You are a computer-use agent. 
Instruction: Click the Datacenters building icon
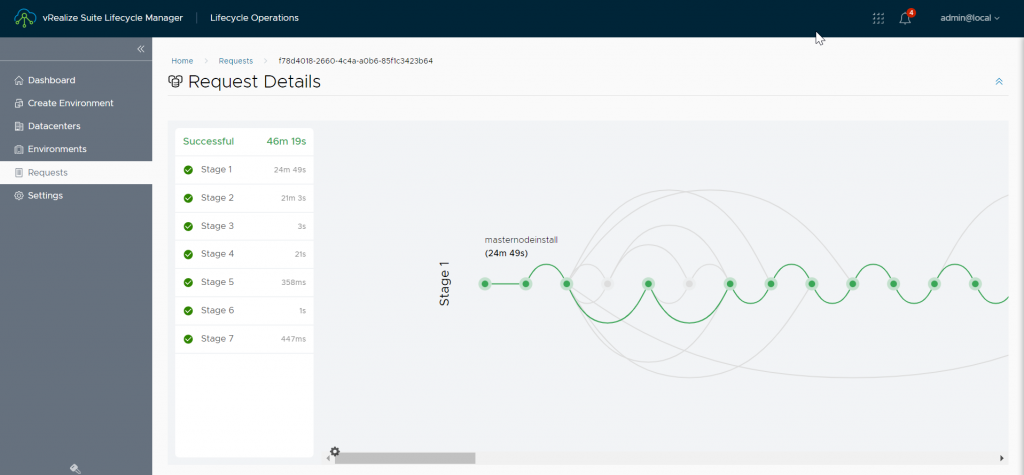tap(19, 126)
